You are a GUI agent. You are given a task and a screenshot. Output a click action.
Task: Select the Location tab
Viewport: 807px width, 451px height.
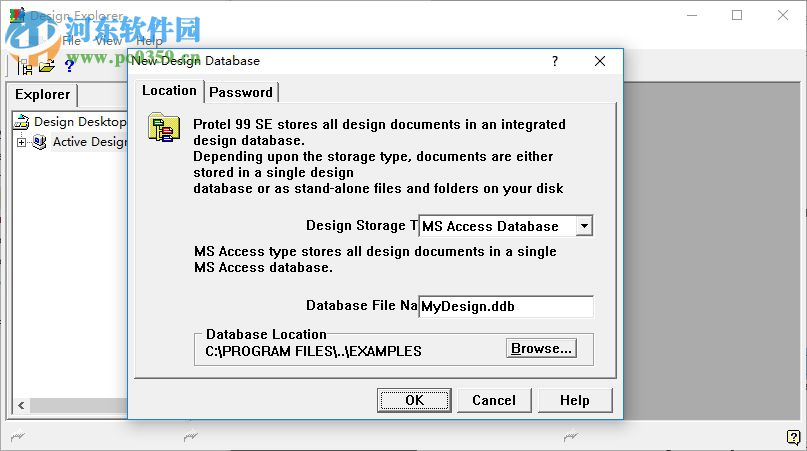[x=169, y=91]
